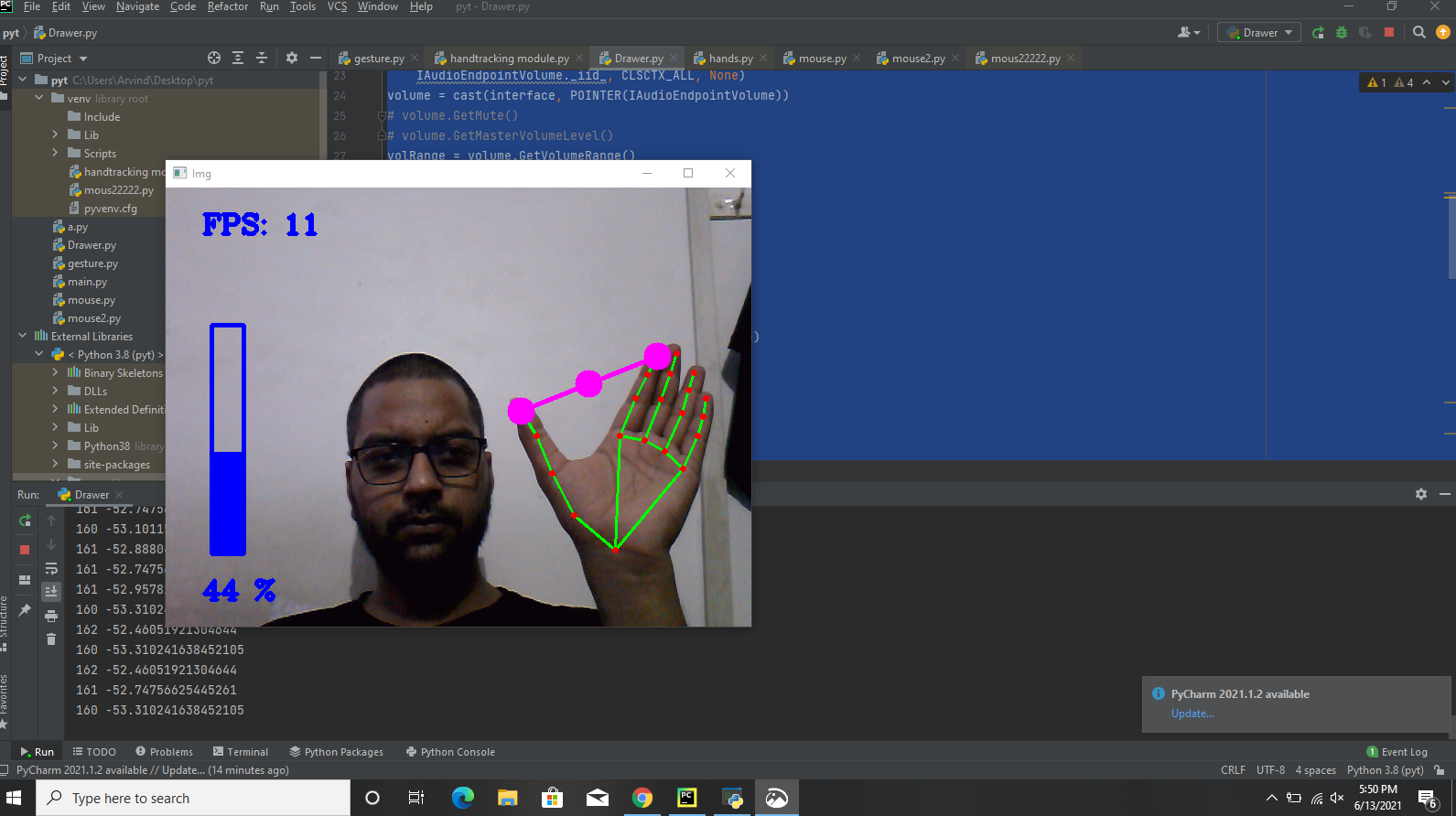1456x816 pixels.
Task: Open the VCS menu
Action: pyautogui.click(x=337, y=6)
